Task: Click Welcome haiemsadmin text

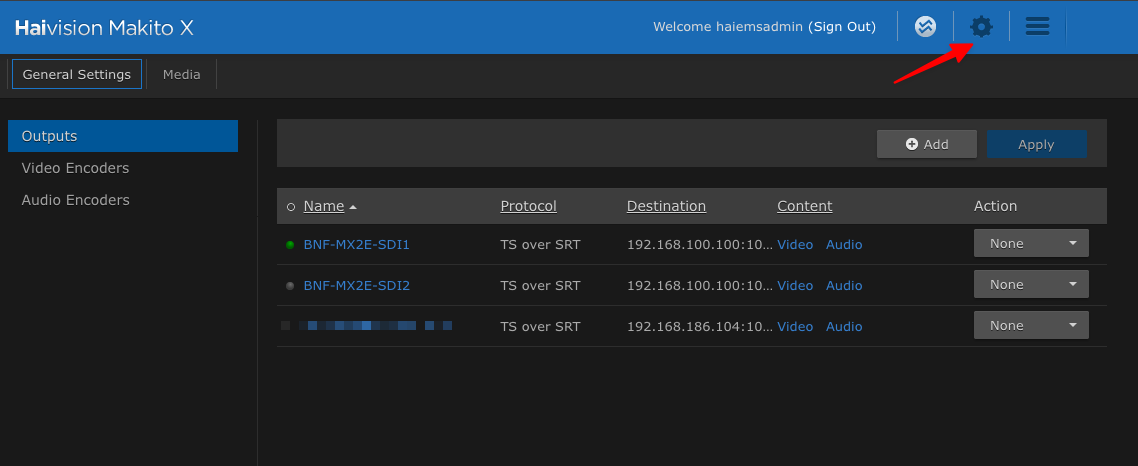Action: click(x=728, y=27)
